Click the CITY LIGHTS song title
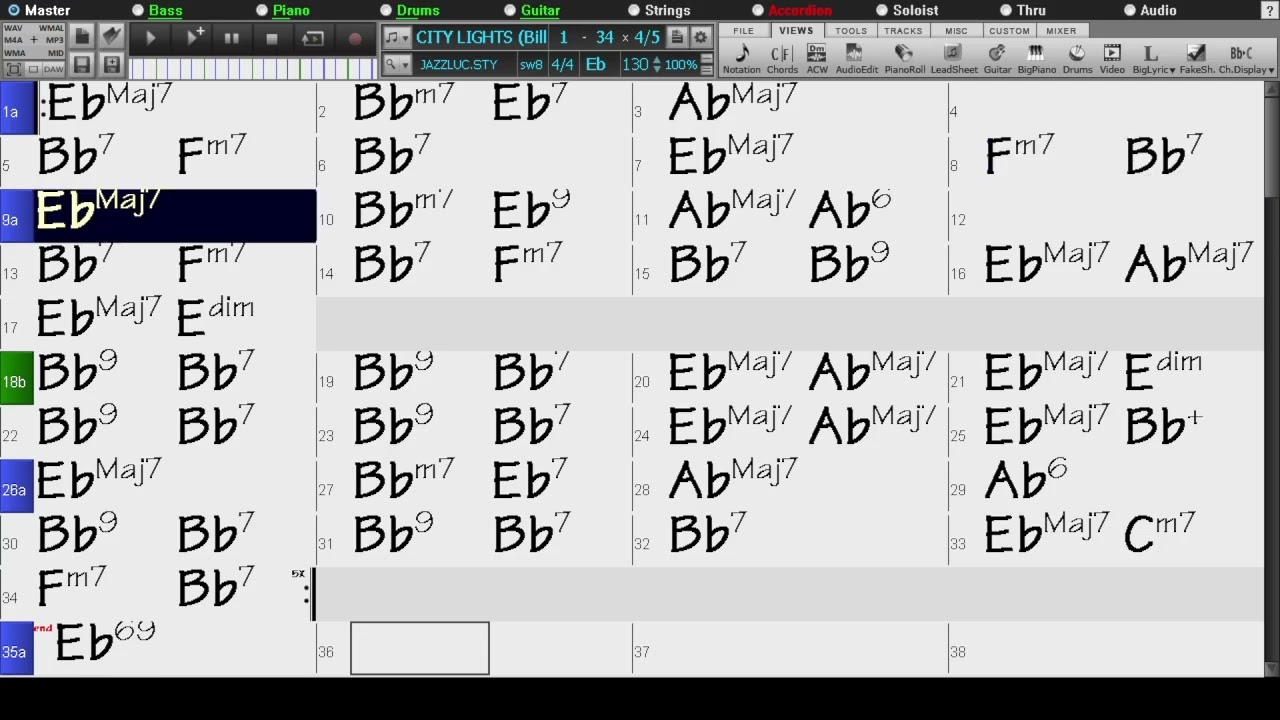This screenshot has width=1280, height=720. point(481,37)
